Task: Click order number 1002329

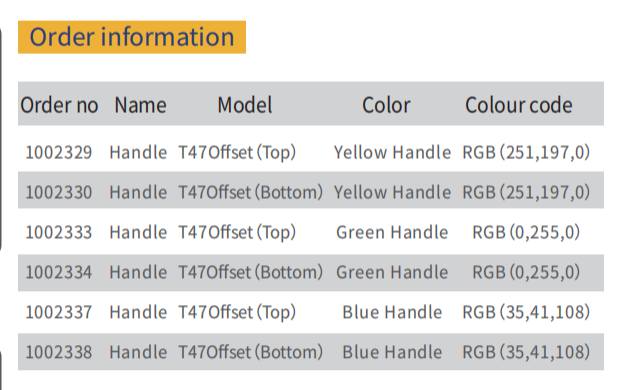Action: [59, 152]
